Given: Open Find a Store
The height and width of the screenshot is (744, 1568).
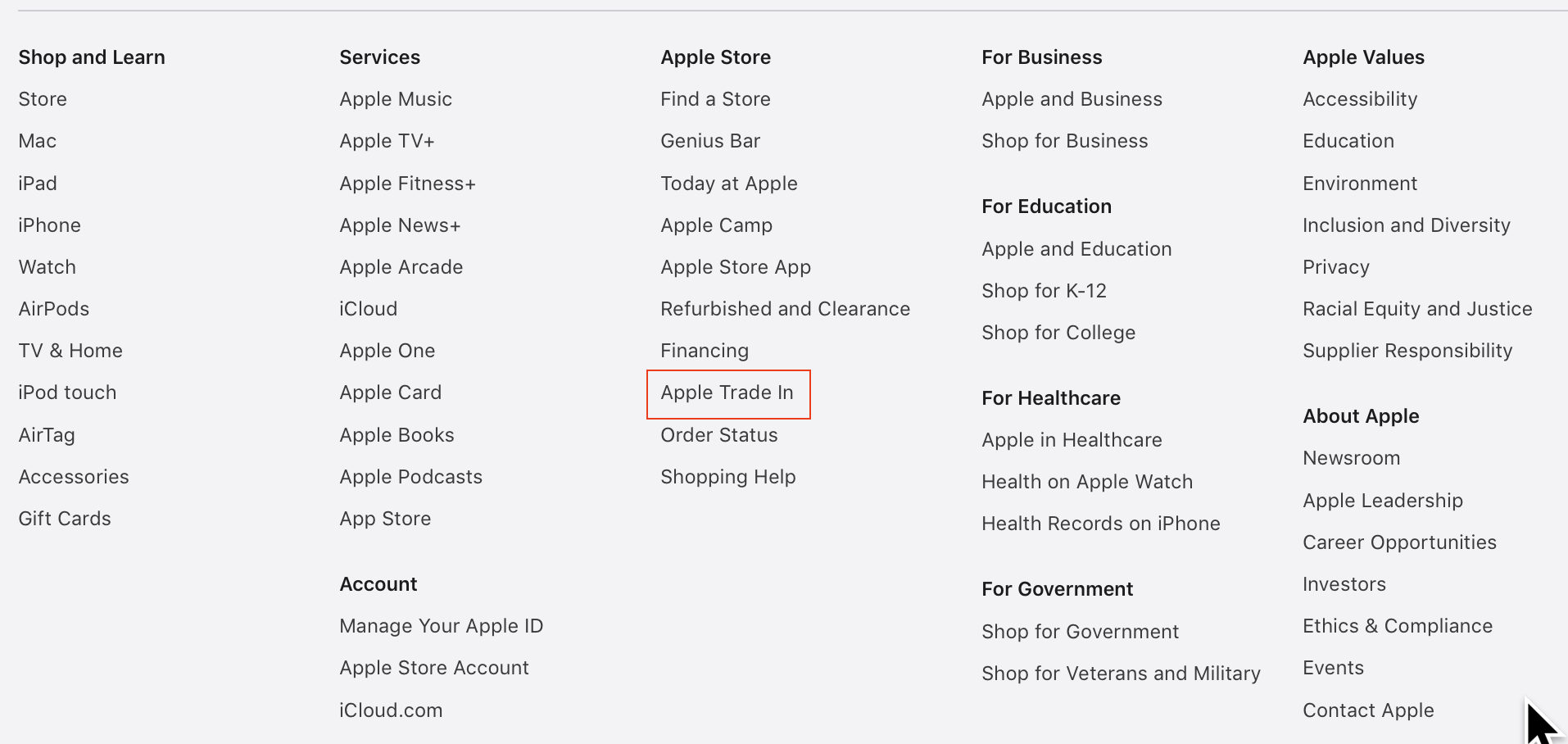Looking at the screenshot, I should coord(715,99).
